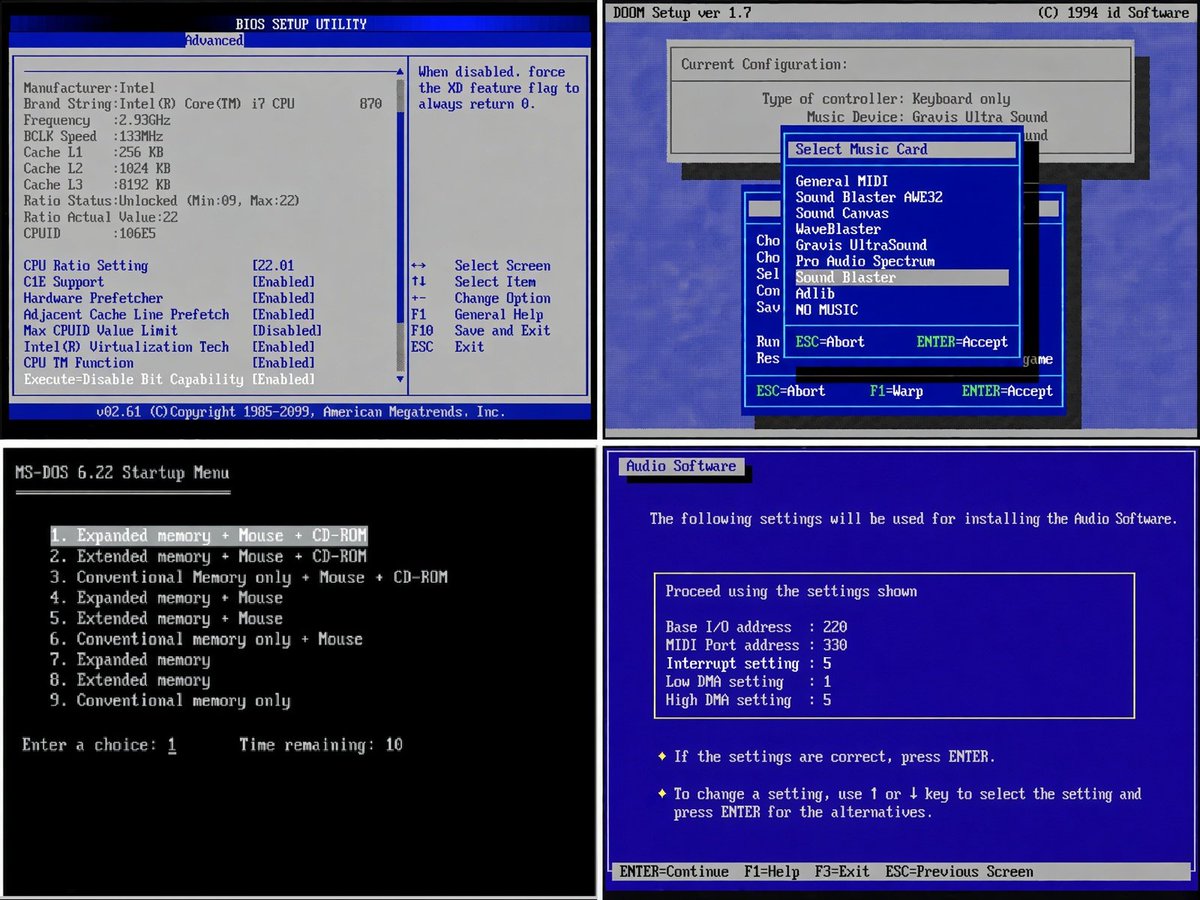This screenshot has width=1200, height=900.
Task: Click the F1 General Help hint
Action: click(477, 314)
